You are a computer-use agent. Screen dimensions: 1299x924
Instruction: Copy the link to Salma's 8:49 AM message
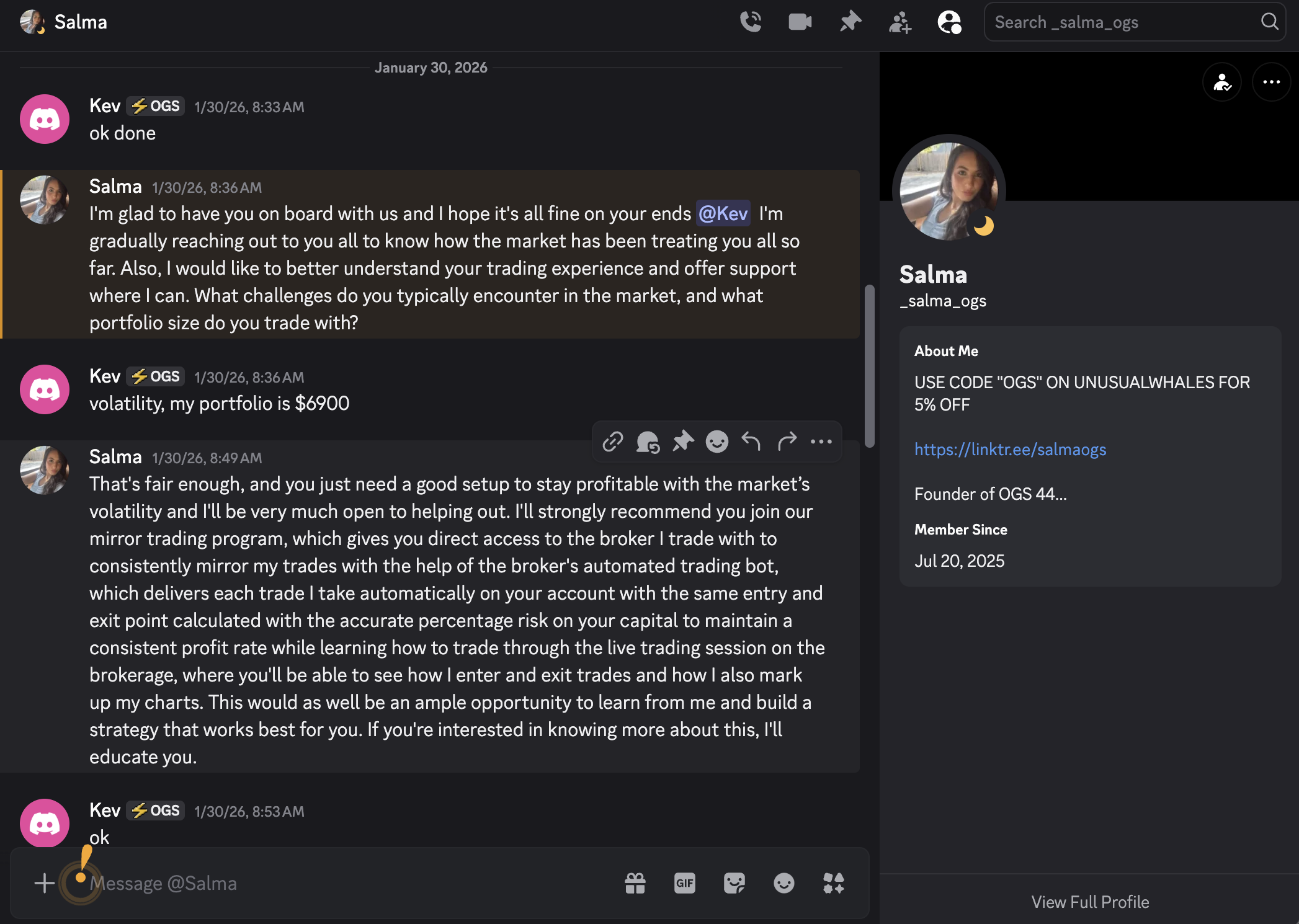click(x=613, y=442)
